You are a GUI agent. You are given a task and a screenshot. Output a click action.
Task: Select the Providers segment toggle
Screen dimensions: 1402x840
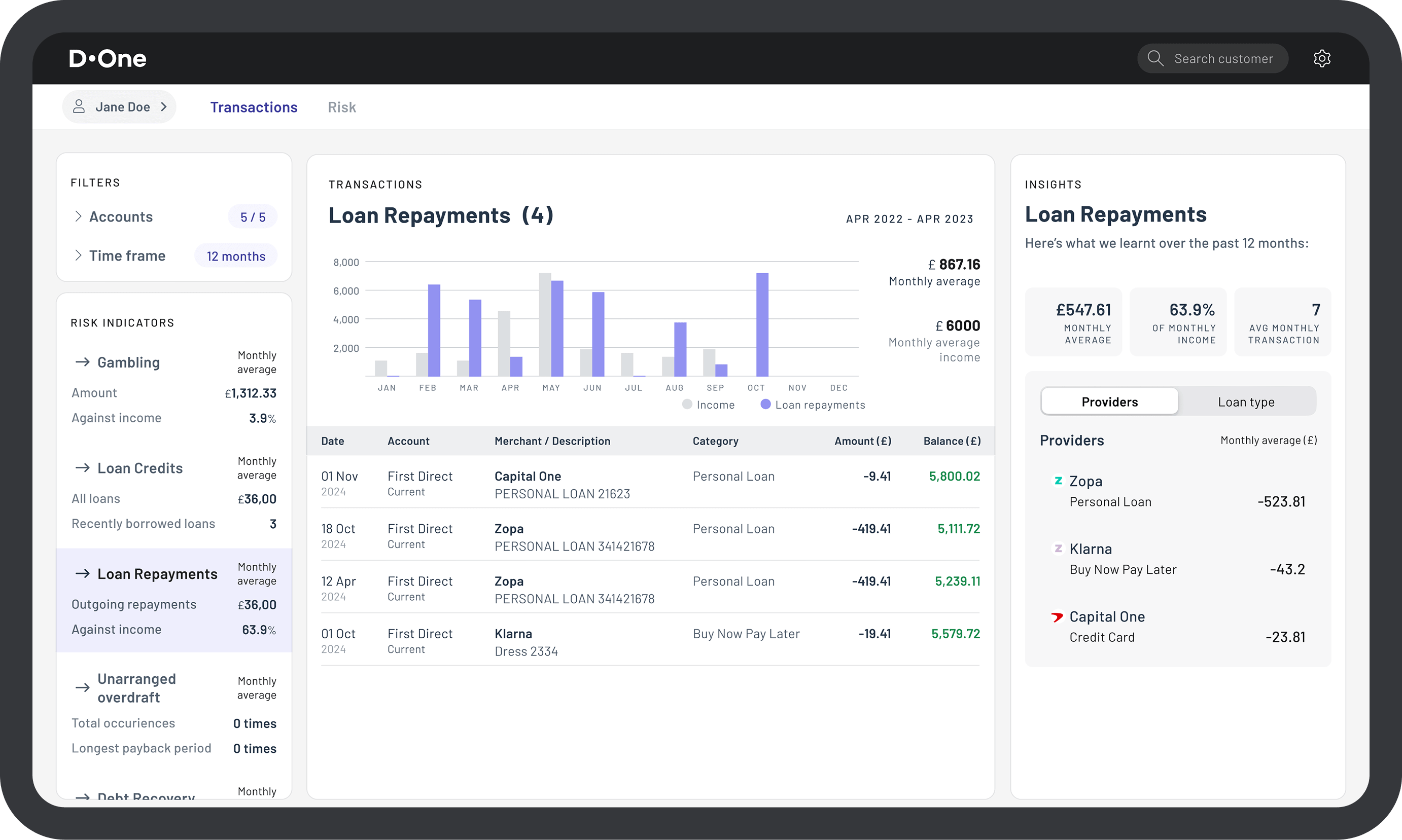pos(1109,401)
